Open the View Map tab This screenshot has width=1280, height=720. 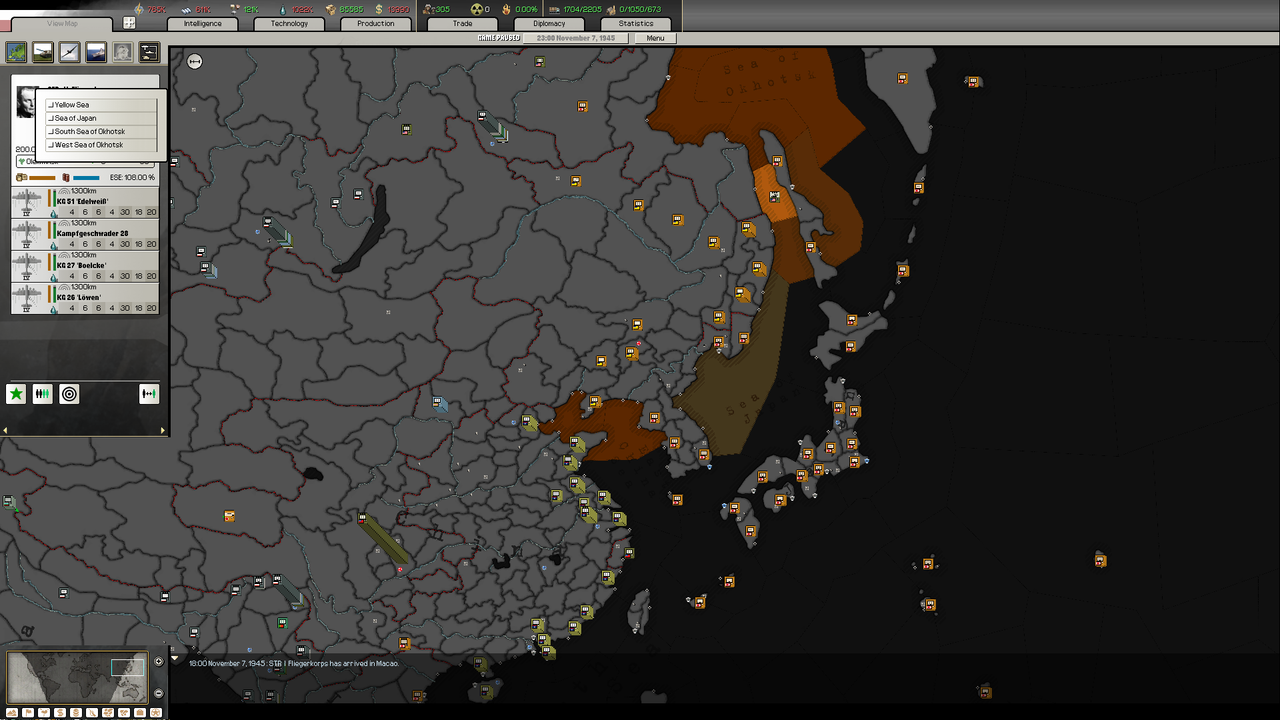click(x=63, y=23)
